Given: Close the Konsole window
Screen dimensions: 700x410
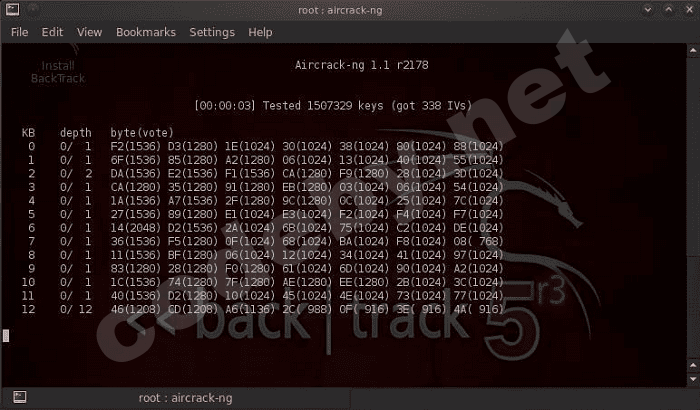Looking at the screenshot, I should click(x=689, y=9).
